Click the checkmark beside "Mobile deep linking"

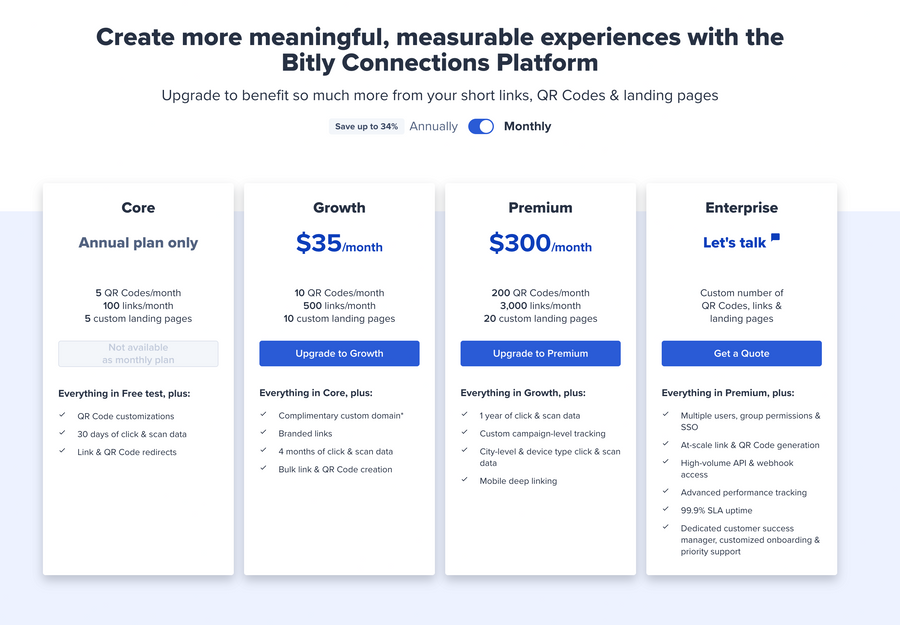(x=464, y=481)
